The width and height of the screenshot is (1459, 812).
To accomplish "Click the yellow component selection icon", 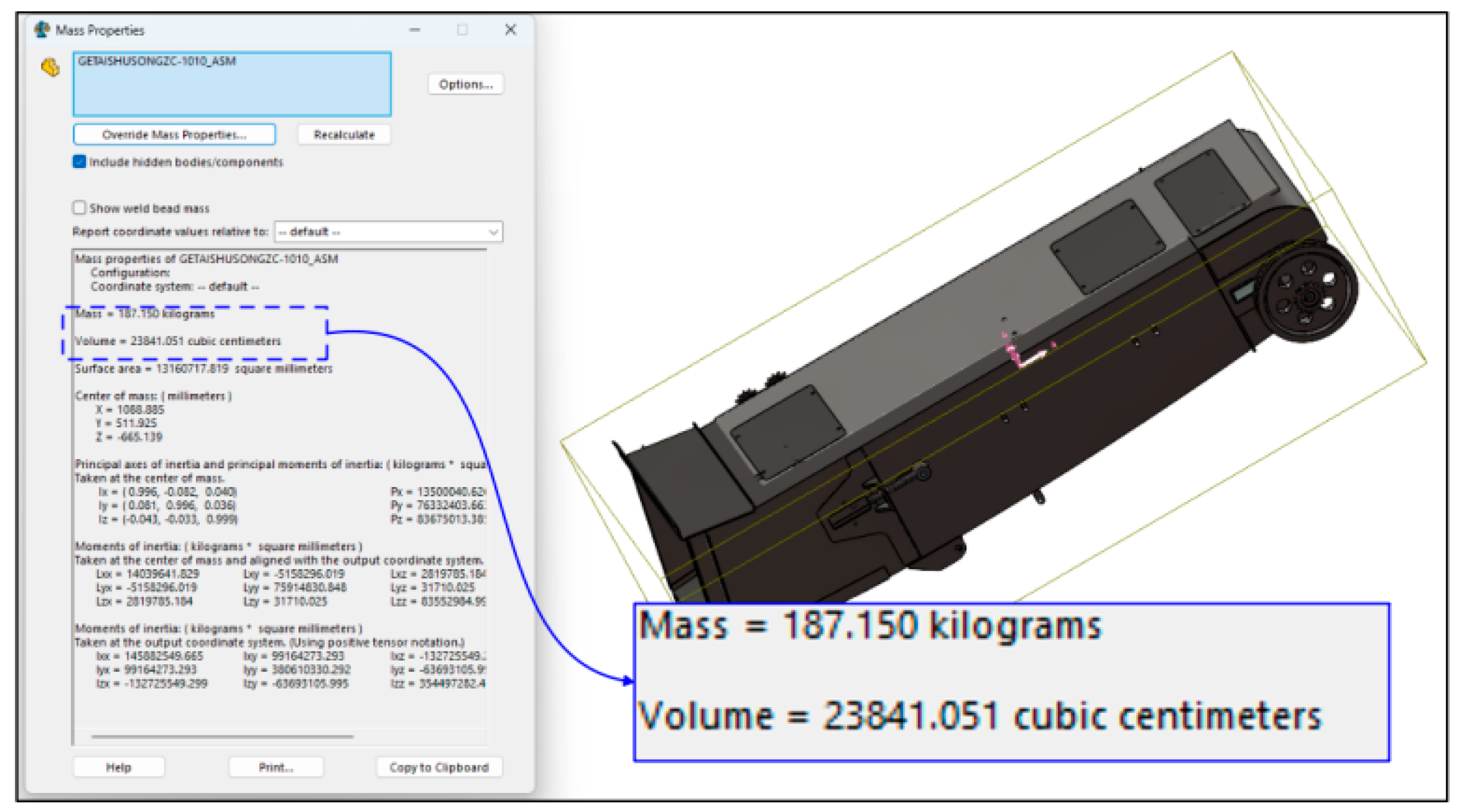I will coord(50,67).
